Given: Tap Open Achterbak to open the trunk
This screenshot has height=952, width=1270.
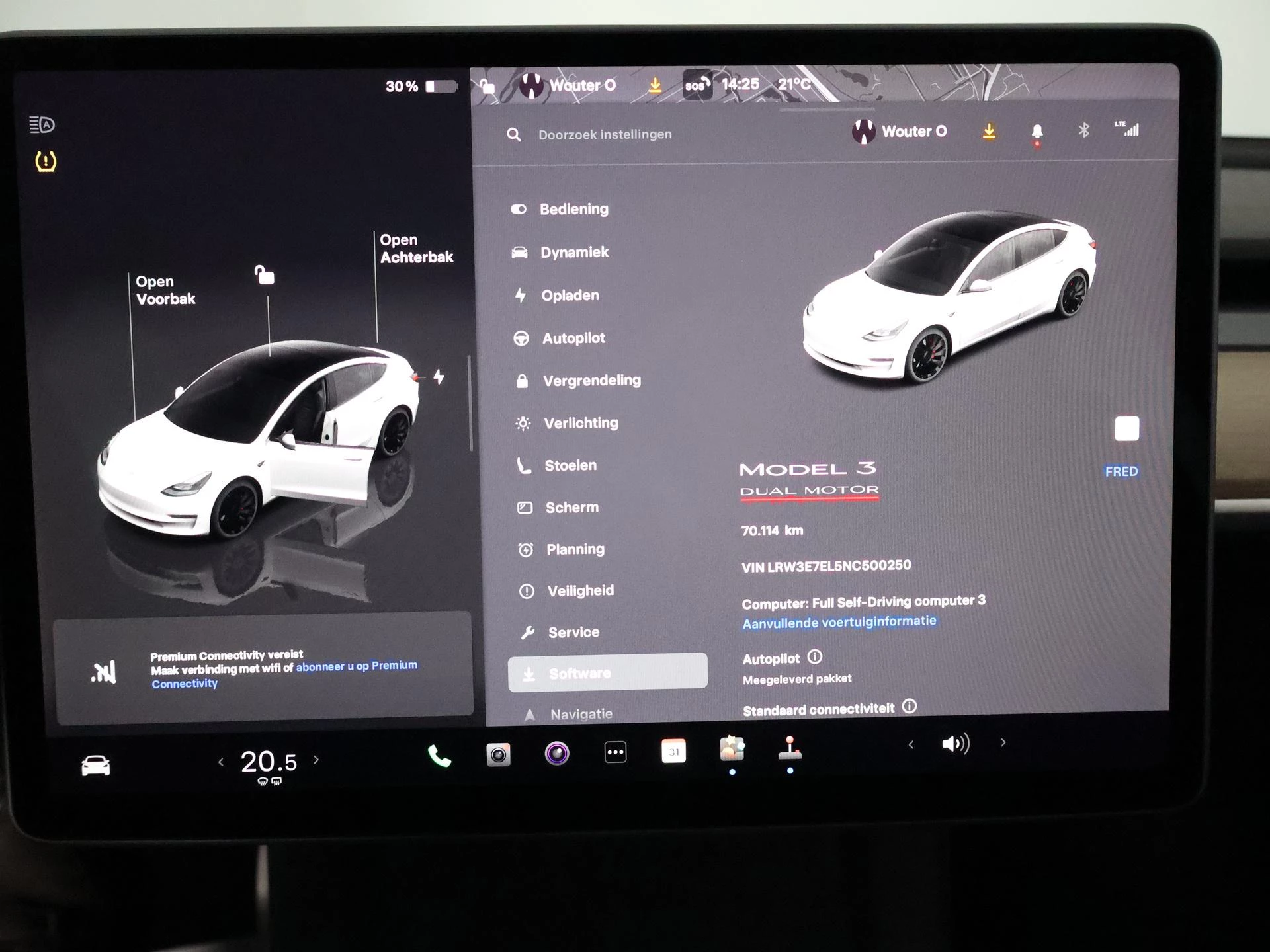Looking at the screenshot, I should click(x=417, y=249).
